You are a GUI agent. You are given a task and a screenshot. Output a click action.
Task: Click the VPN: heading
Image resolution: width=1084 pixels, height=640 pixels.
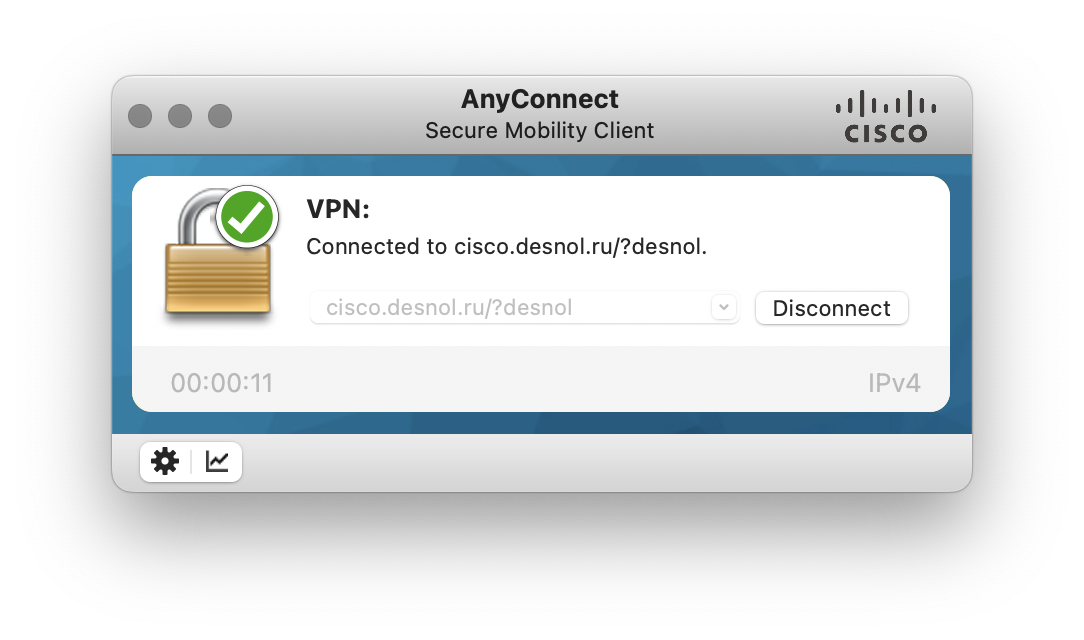click(x=338, y=209)
